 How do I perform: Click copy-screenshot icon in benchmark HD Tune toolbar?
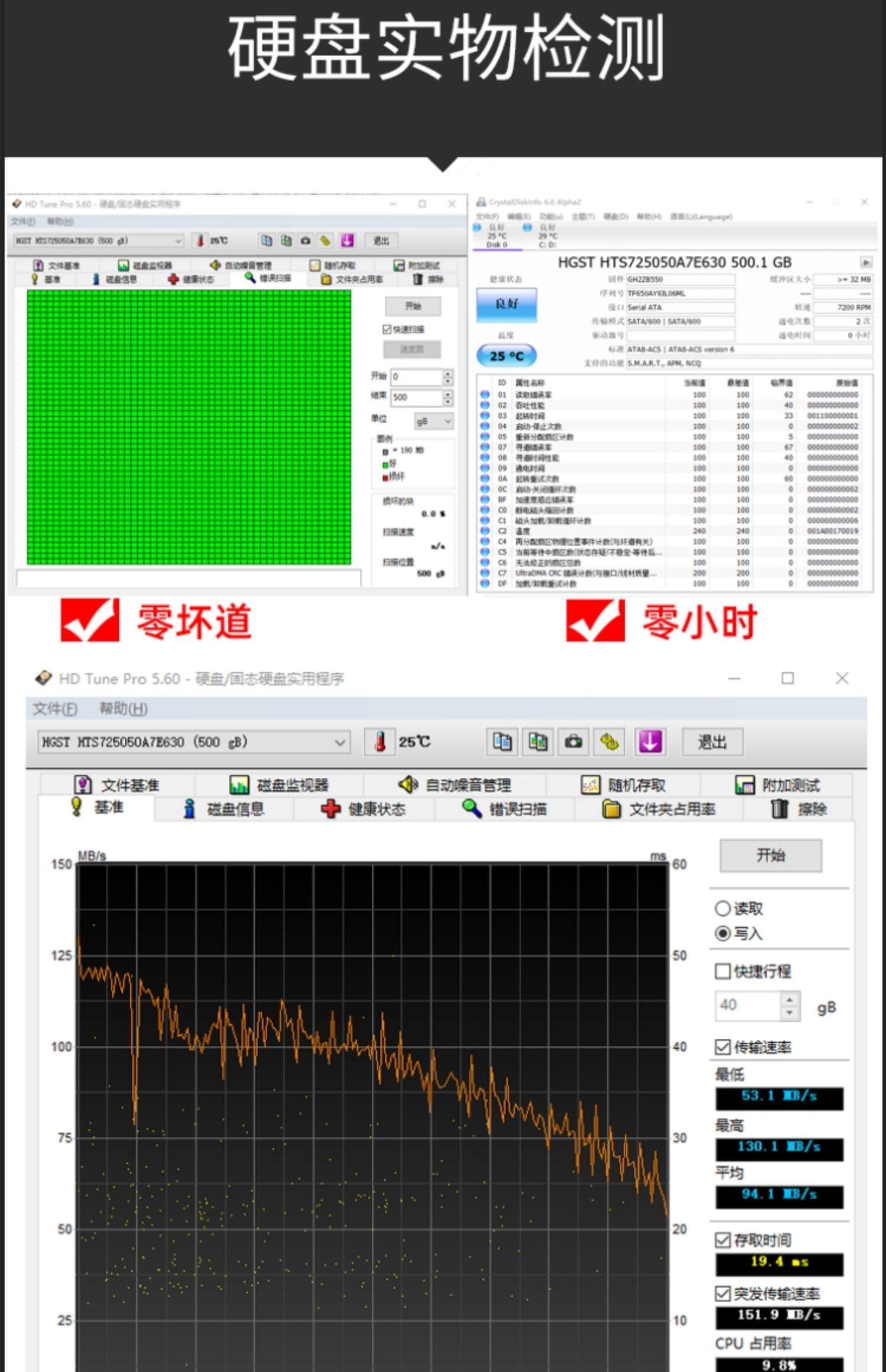(x=538, y=742)
